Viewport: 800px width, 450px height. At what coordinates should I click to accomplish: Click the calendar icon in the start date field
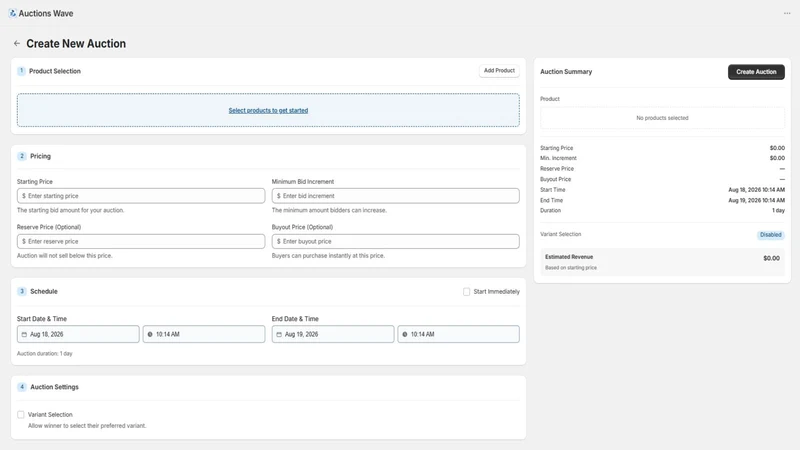tap(24, 335)
